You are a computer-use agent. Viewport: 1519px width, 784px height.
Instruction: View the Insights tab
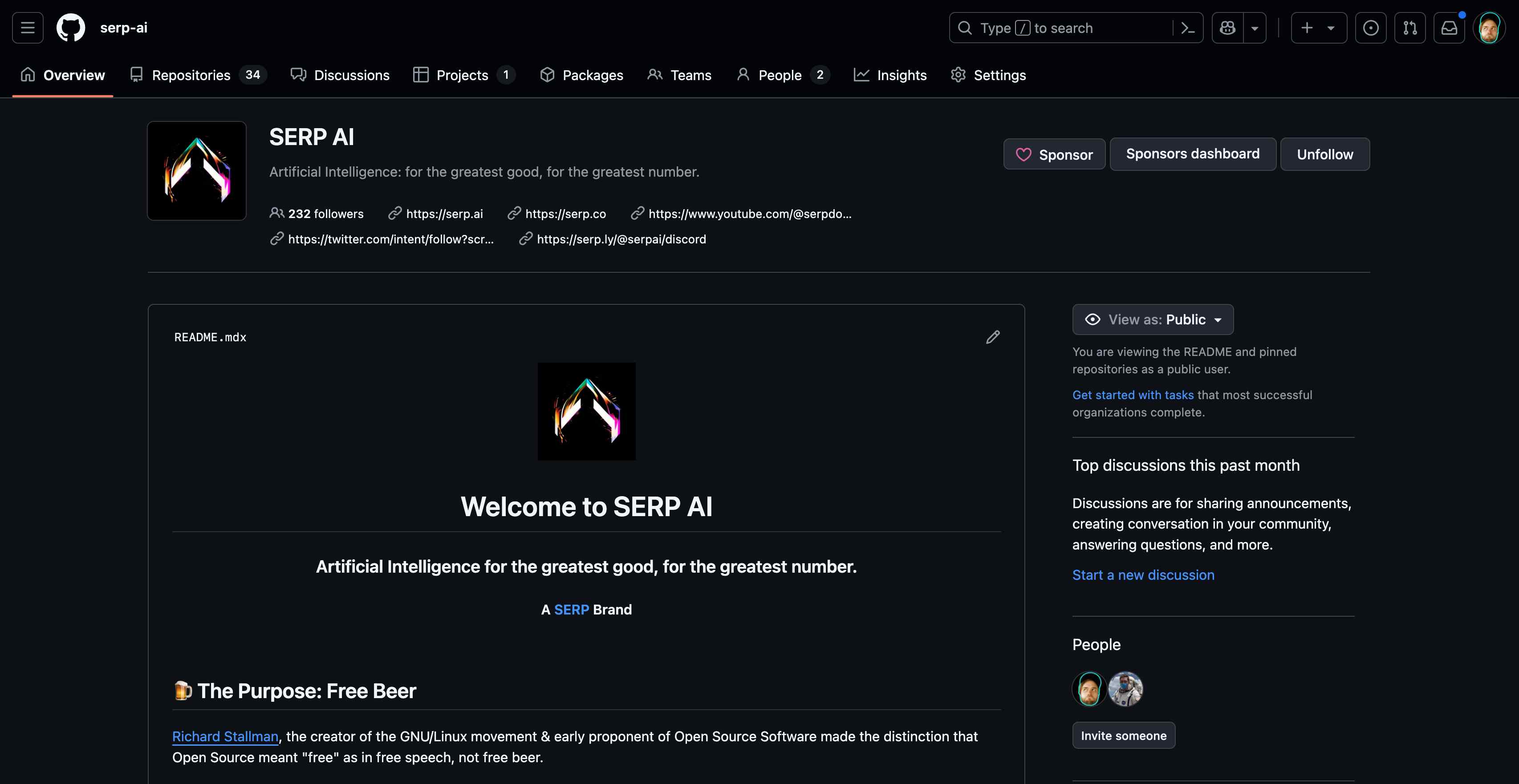point(890,75)
